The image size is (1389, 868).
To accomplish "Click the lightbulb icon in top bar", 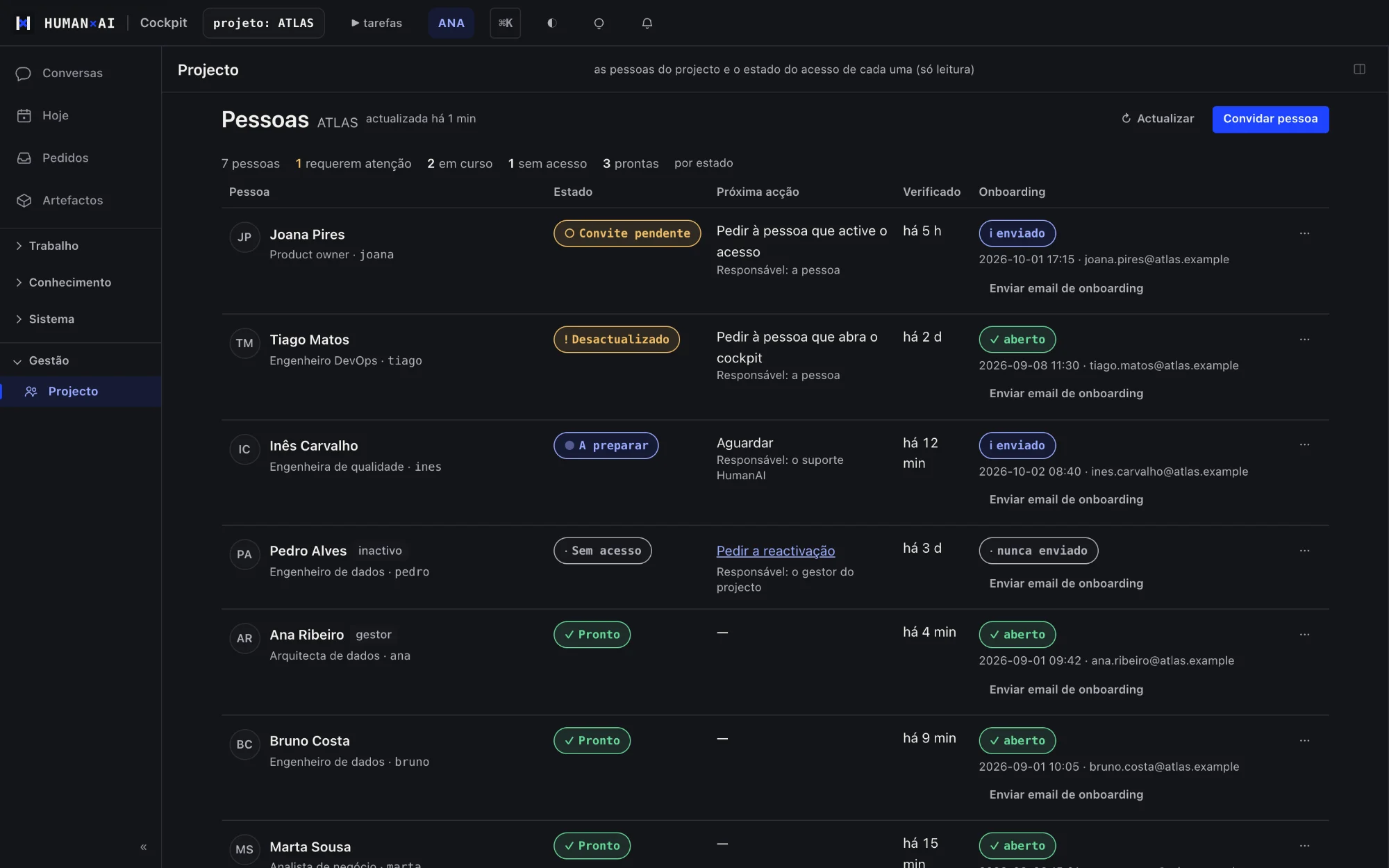I will coord(599,23).
